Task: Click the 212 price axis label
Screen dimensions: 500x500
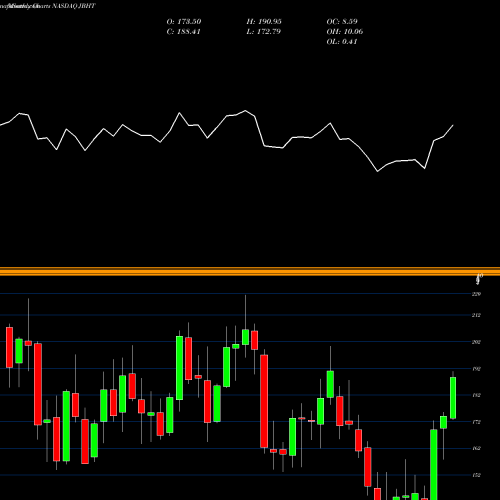Action: tap(476, 315)
